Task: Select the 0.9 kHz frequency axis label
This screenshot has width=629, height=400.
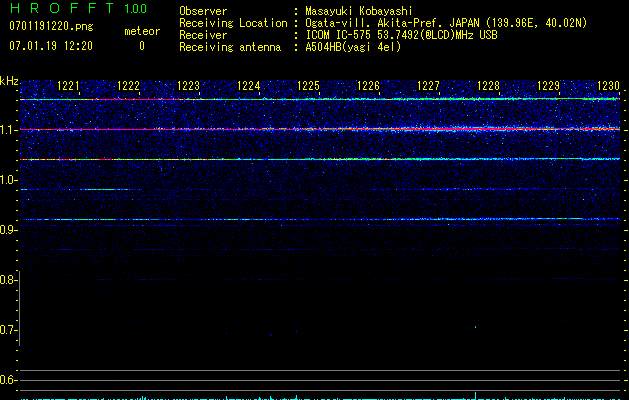Action: 8,230
